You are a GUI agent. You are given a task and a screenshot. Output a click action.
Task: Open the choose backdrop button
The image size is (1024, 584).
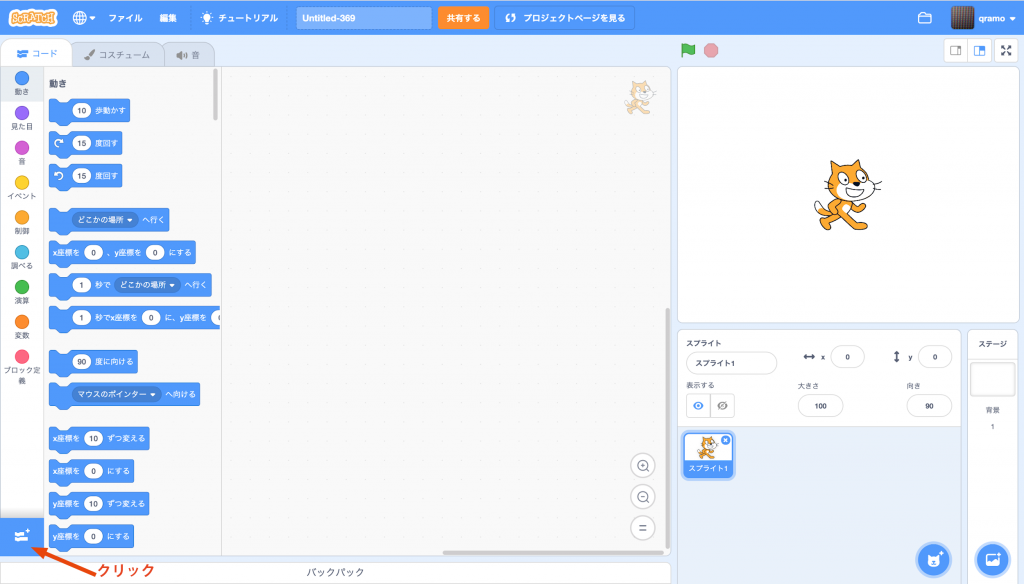point(993,559)
